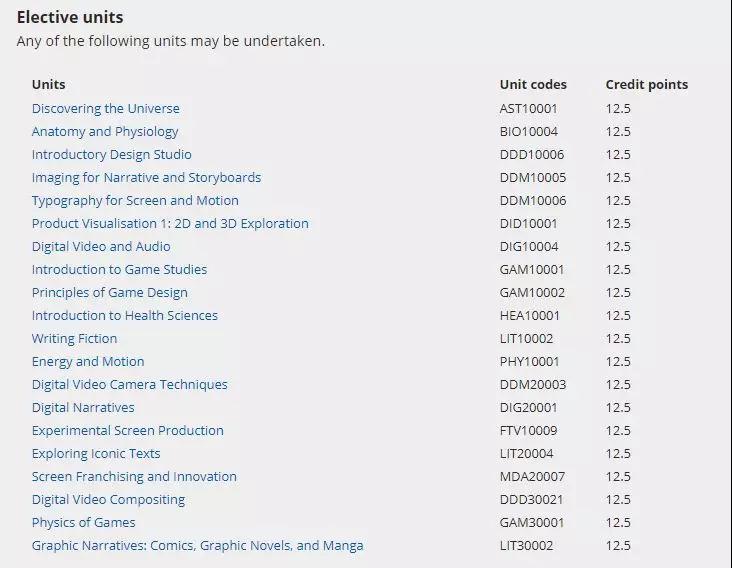Open Screen Franchising and Innovation
The width and height of the screenshot is (732, 568).
134,477
